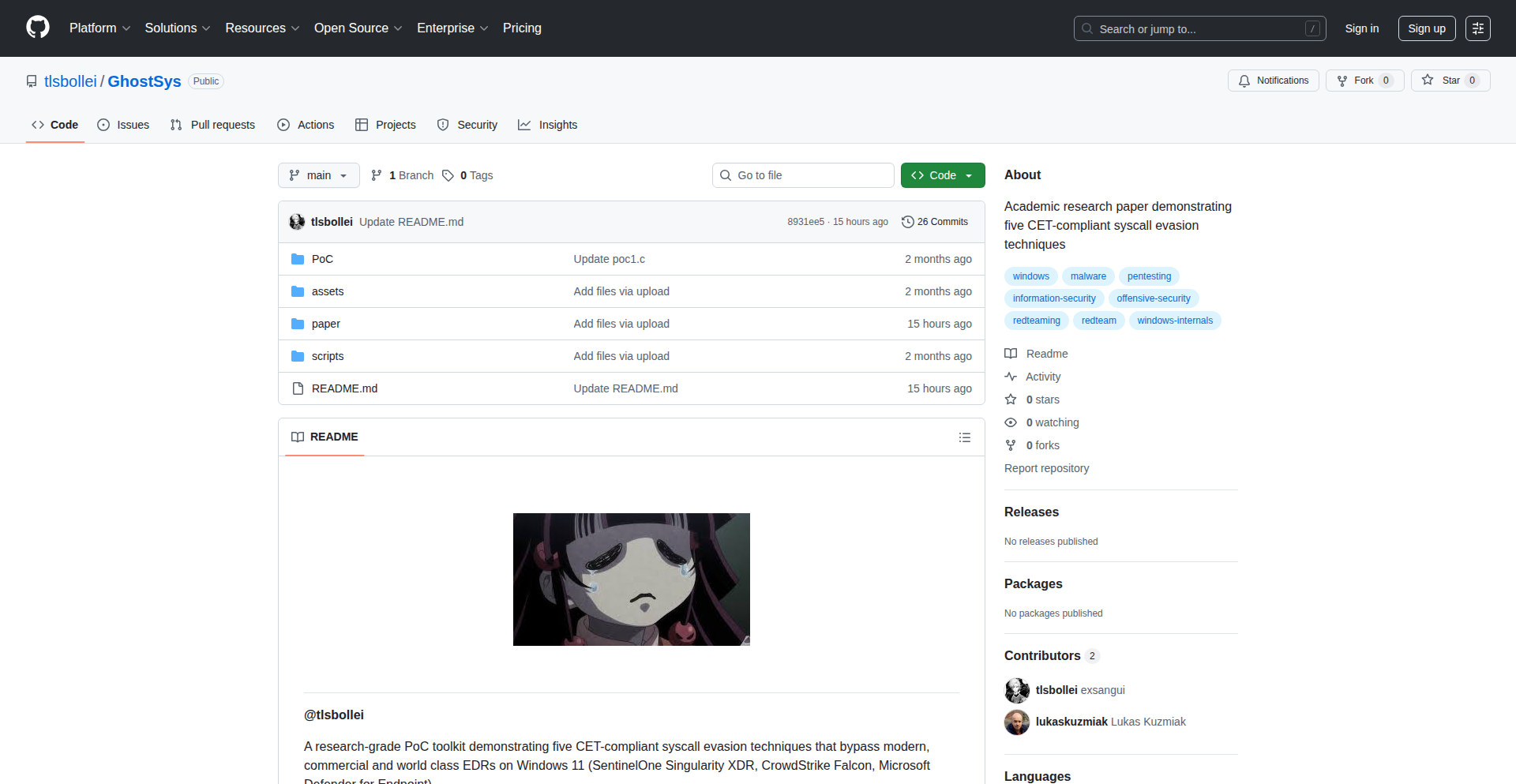Image resolution: width=1516 pixels, height=784 pixels.
Task: Click tlsbollei avatar in Contributors list
Action: click(1017, 690)
